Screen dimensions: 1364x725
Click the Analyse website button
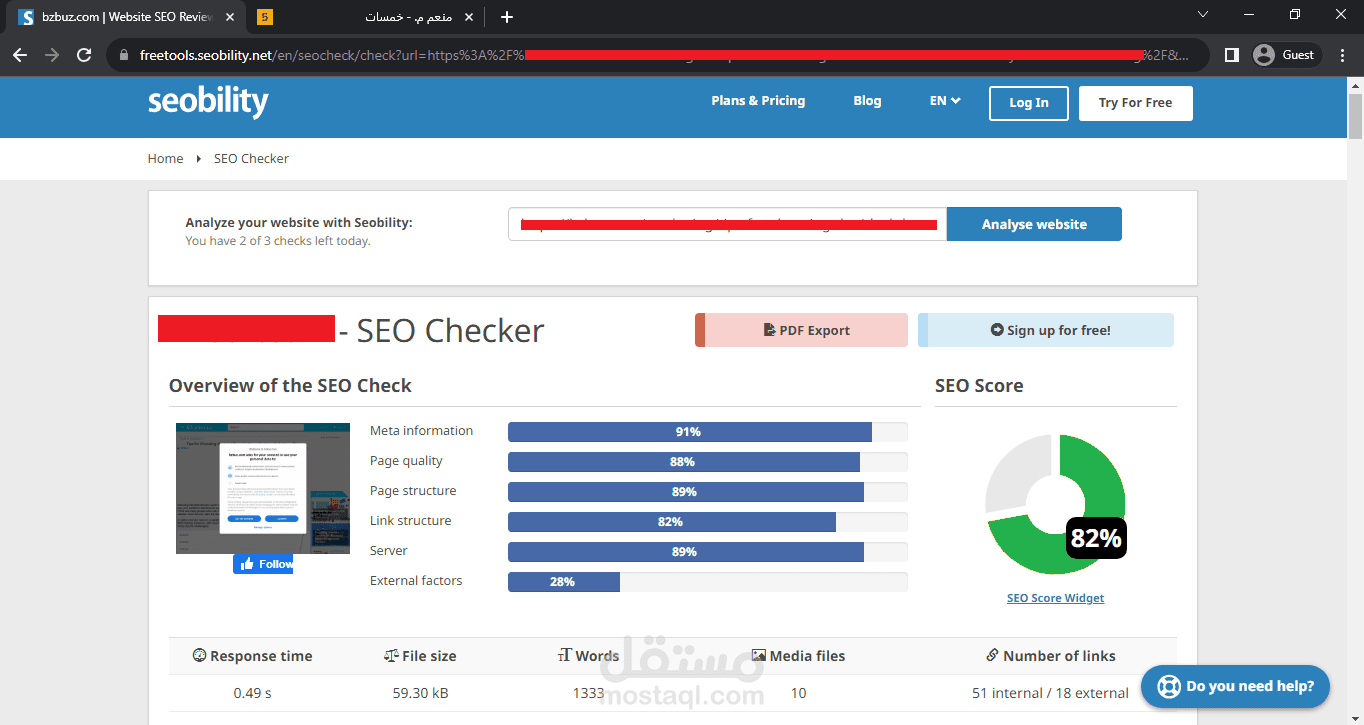(x=1034, y=224)
